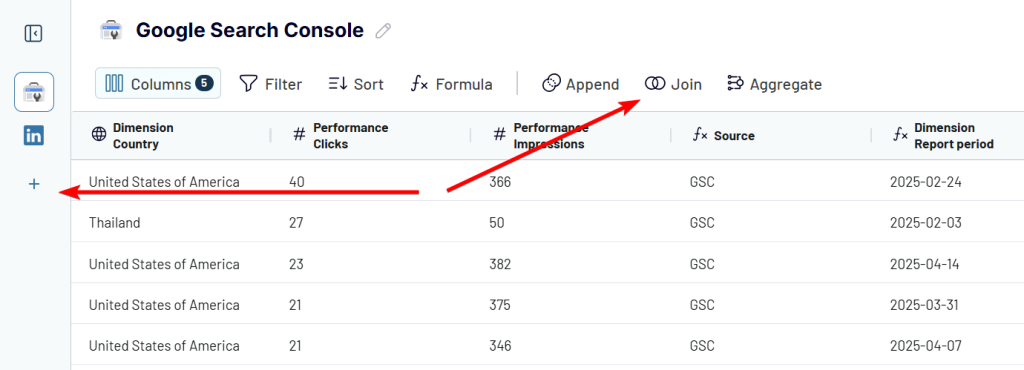1024x370 pixels.
Task: Open the Sort option
Action: tap(356, 84)
